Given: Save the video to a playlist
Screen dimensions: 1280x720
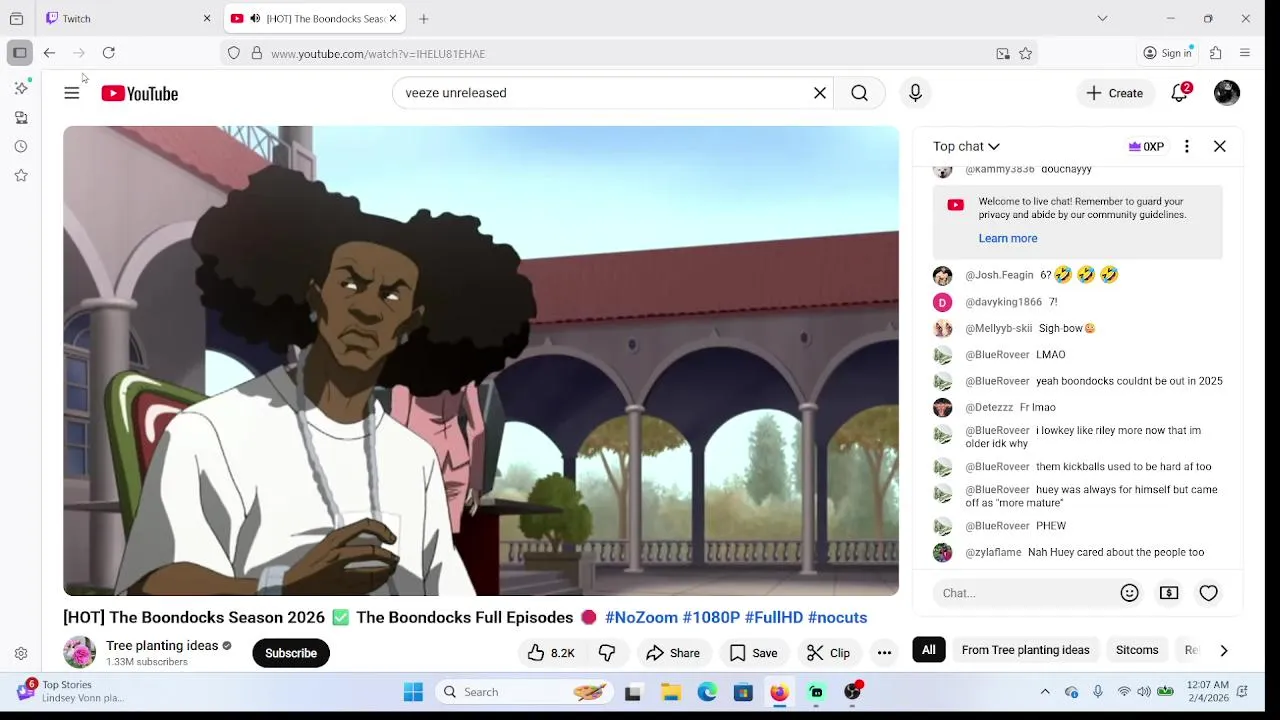Looking at the screenshot, I should pyautogui.click(x=754, y=653).
